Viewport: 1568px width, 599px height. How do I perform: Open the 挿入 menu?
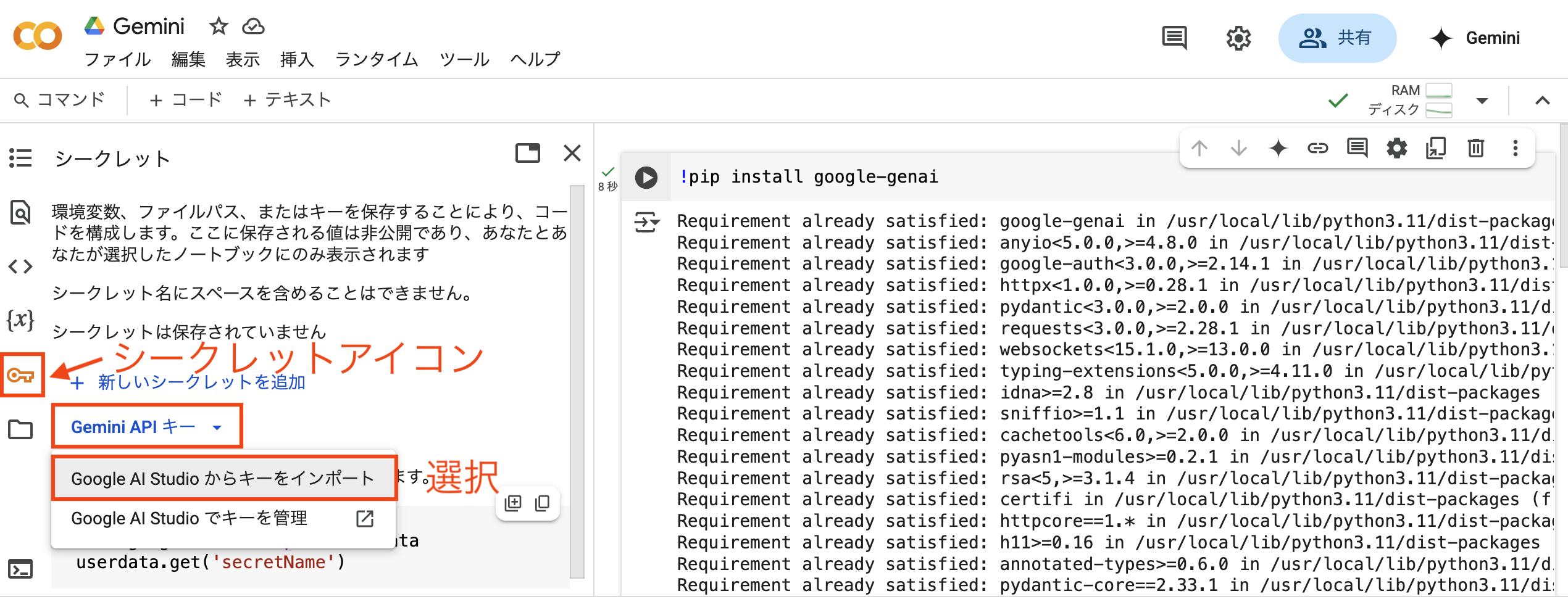coord(297,59)
